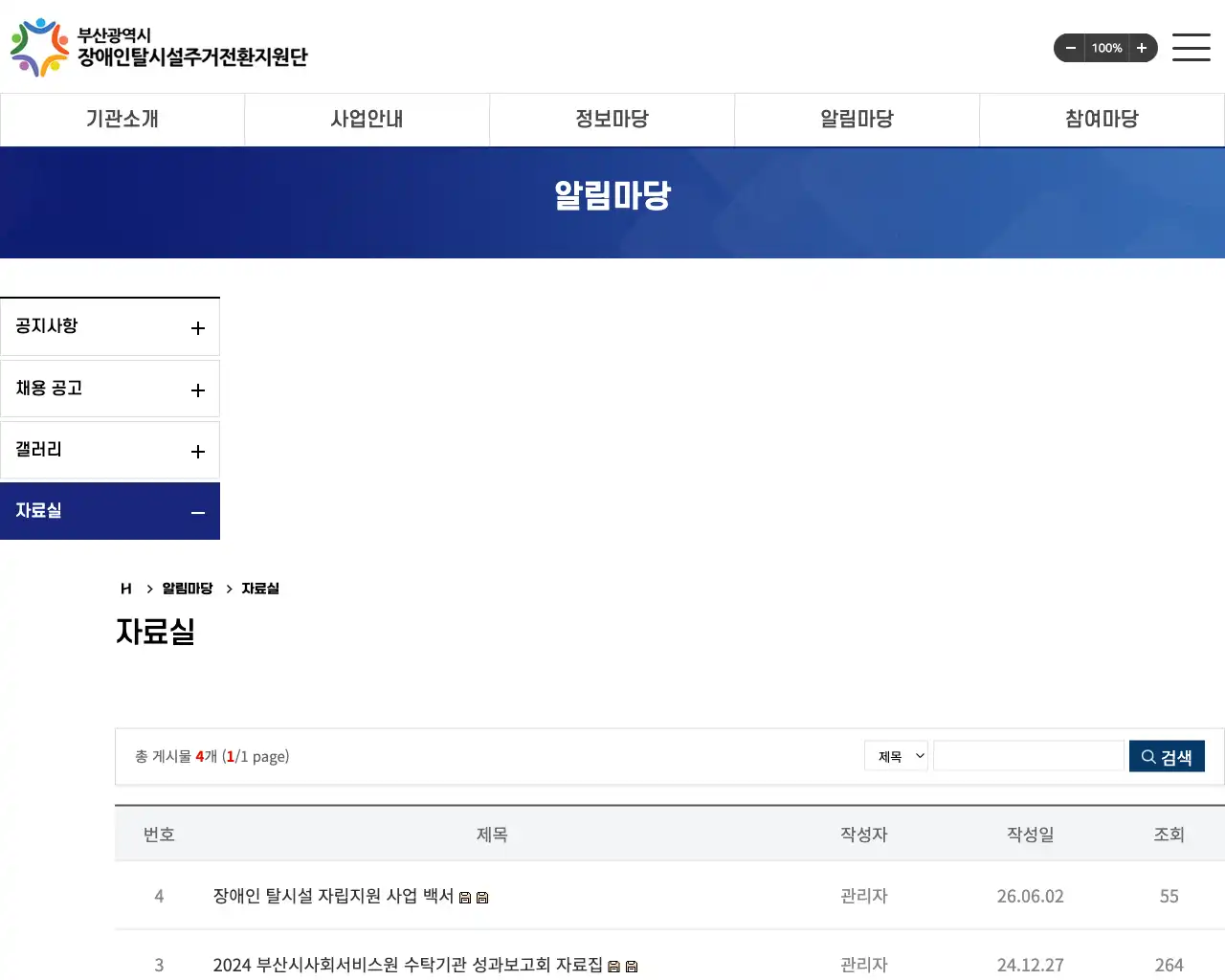The width and height of the screenshot is (1225, 980).
Task: Click first attachment icon on 백서 post
Action: 465,898
